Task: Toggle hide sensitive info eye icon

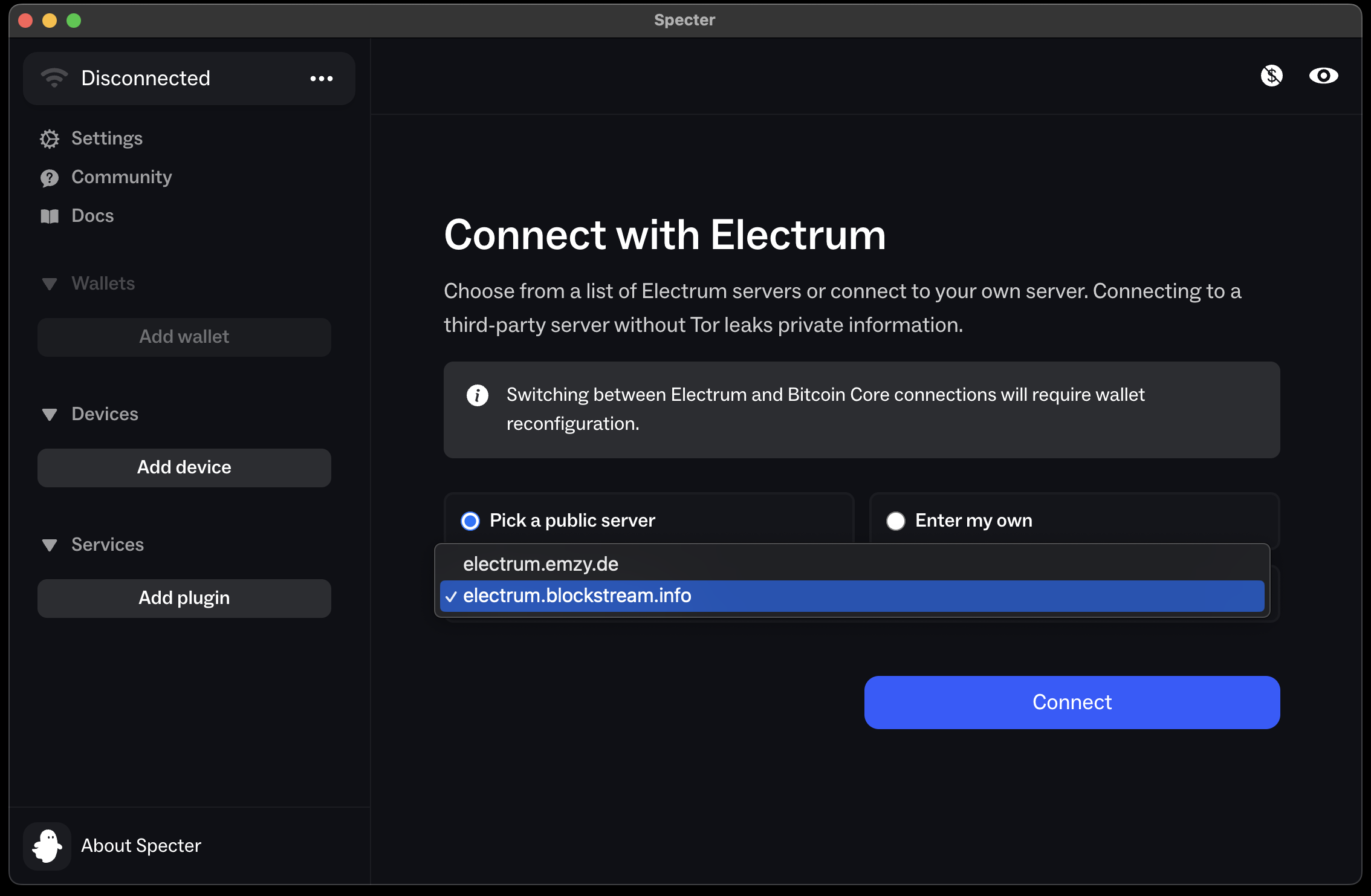Action: point(1323,76)
